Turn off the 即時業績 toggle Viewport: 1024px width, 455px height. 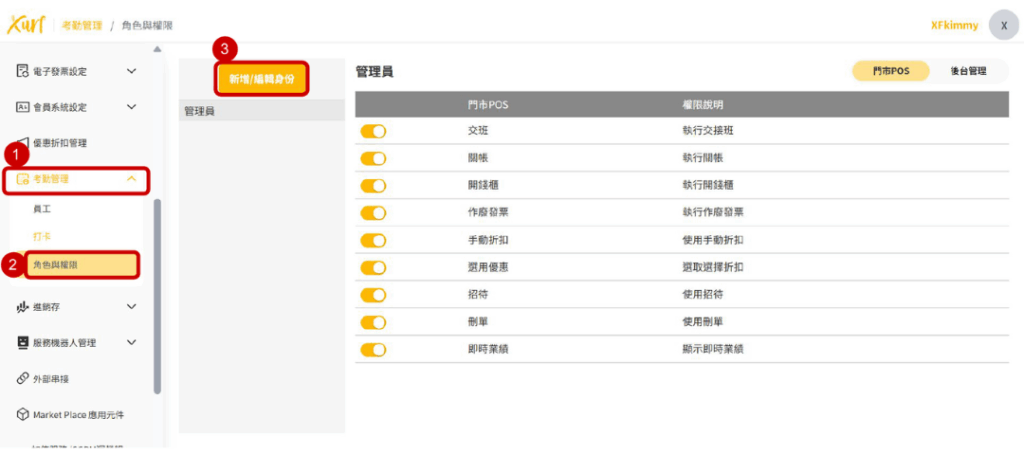coord(373,349)
